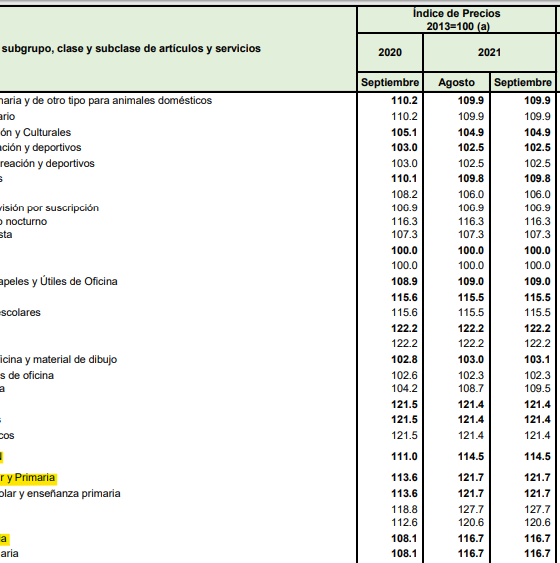Click the value 102.8 in material de dibujo row
The image size is (560, 563).
pos(404,359)
